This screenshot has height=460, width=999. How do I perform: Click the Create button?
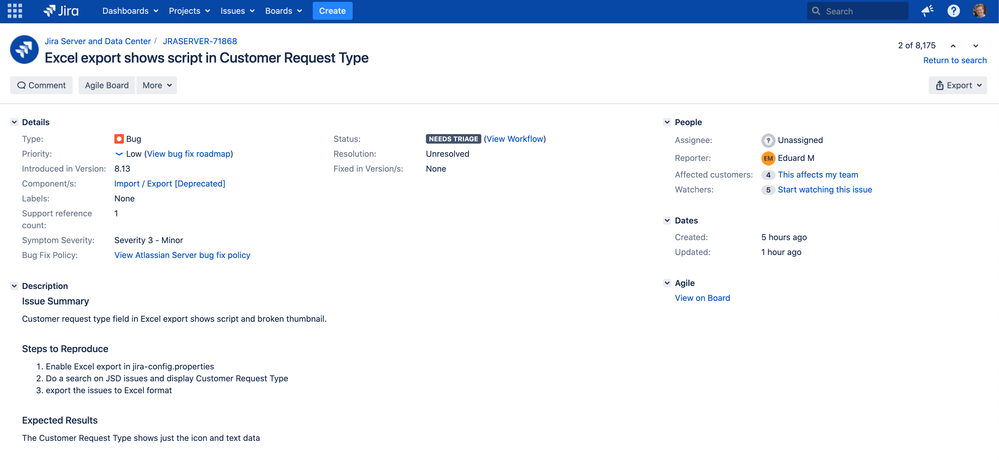coord(332,11)
